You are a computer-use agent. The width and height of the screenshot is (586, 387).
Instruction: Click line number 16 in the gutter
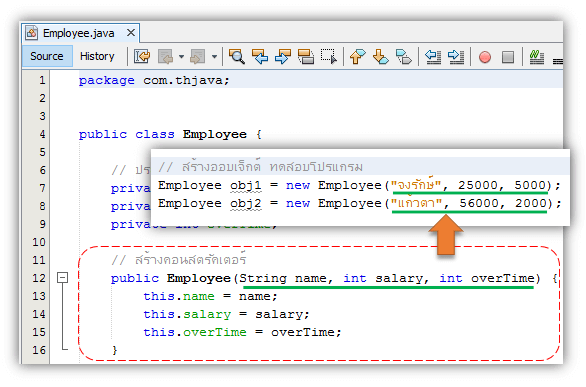[x=39, y=350]
